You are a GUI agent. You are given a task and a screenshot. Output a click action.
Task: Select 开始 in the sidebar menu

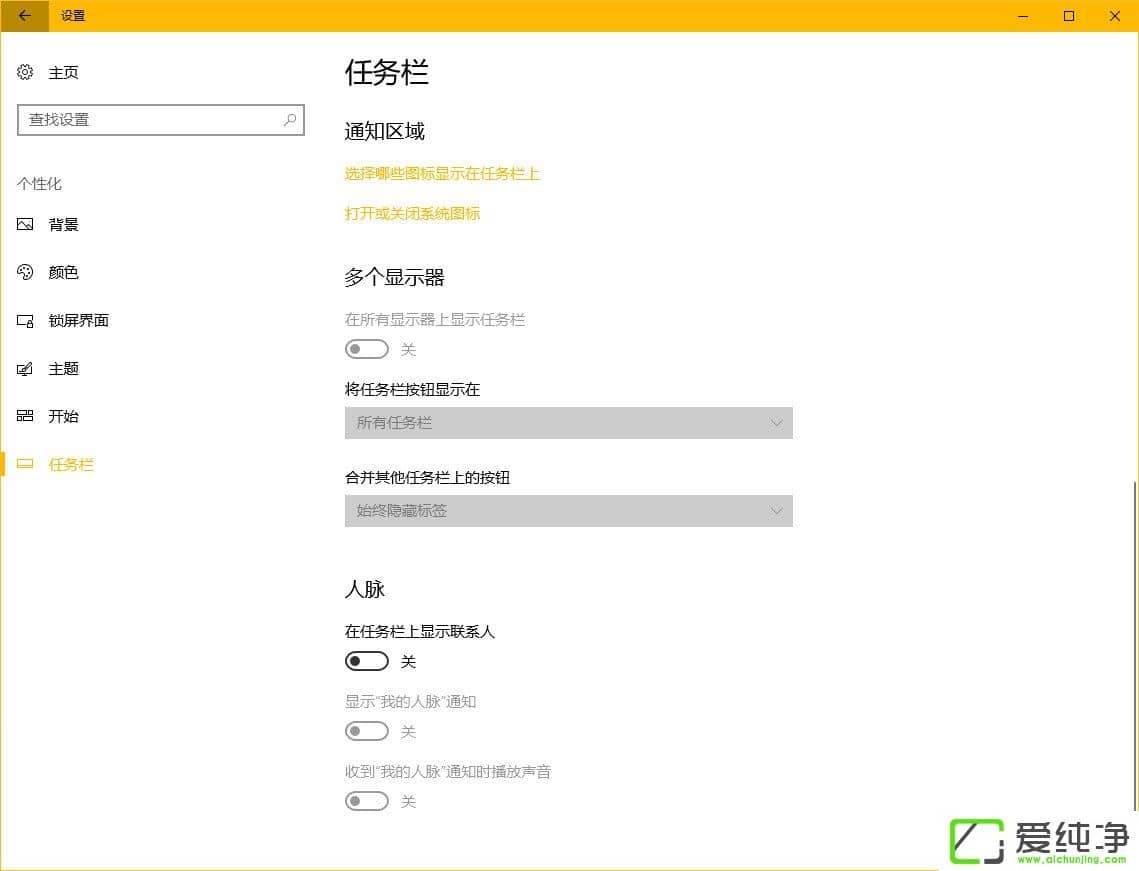click(63, 416)
